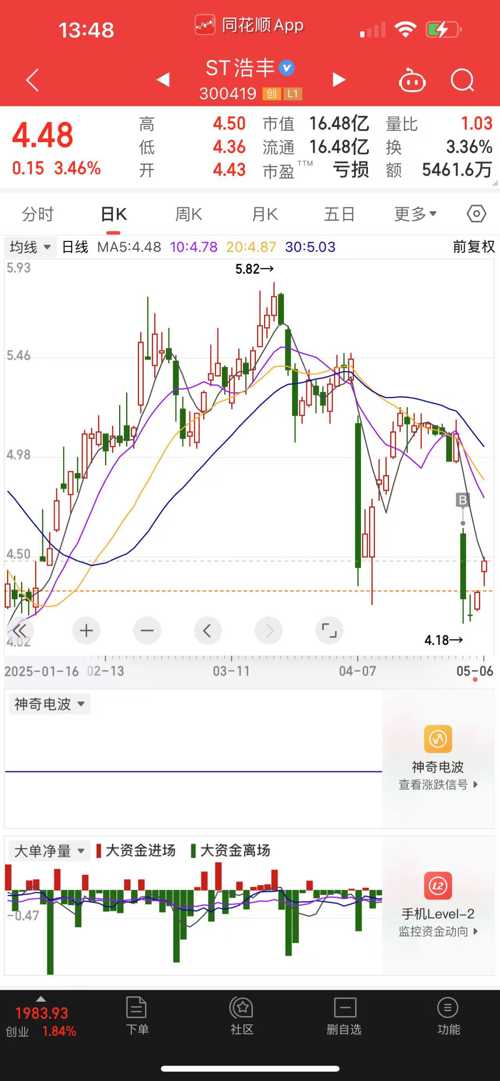Zoom out chart with minus button
Screen dimensions: 500x1081
(146, 630)
